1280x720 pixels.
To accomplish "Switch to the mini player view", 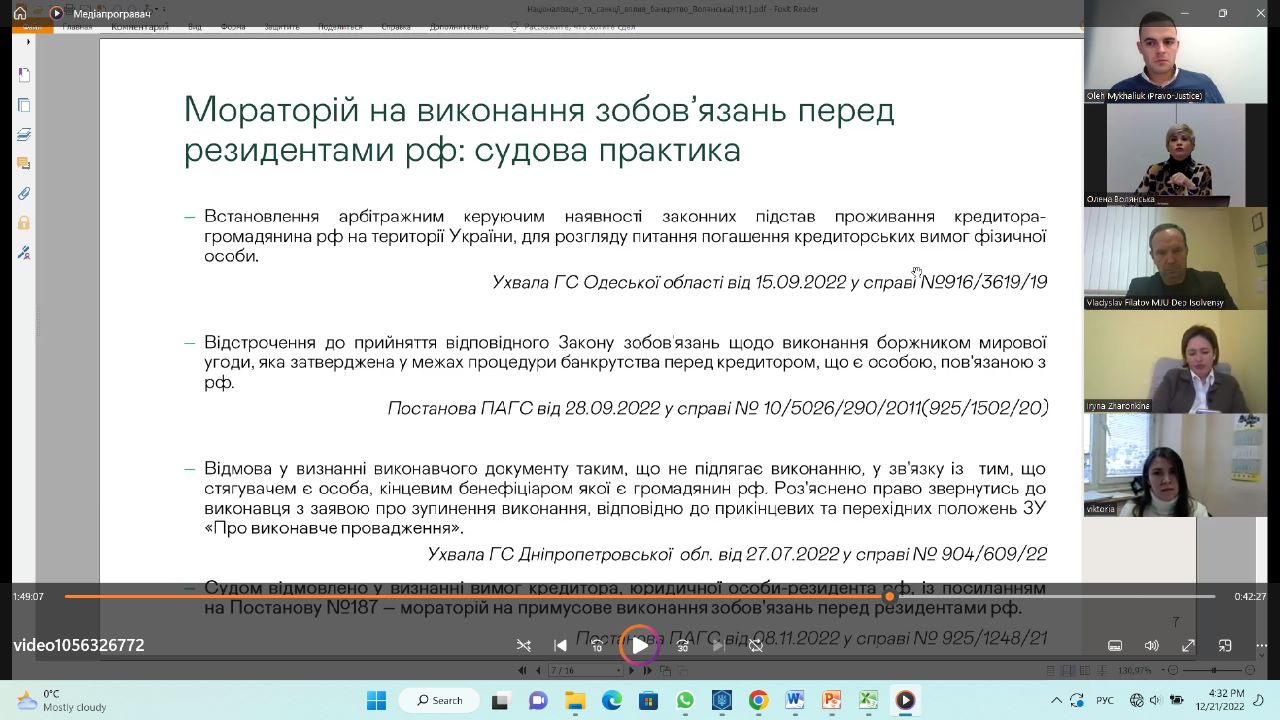I will (x=1225, y=646).
